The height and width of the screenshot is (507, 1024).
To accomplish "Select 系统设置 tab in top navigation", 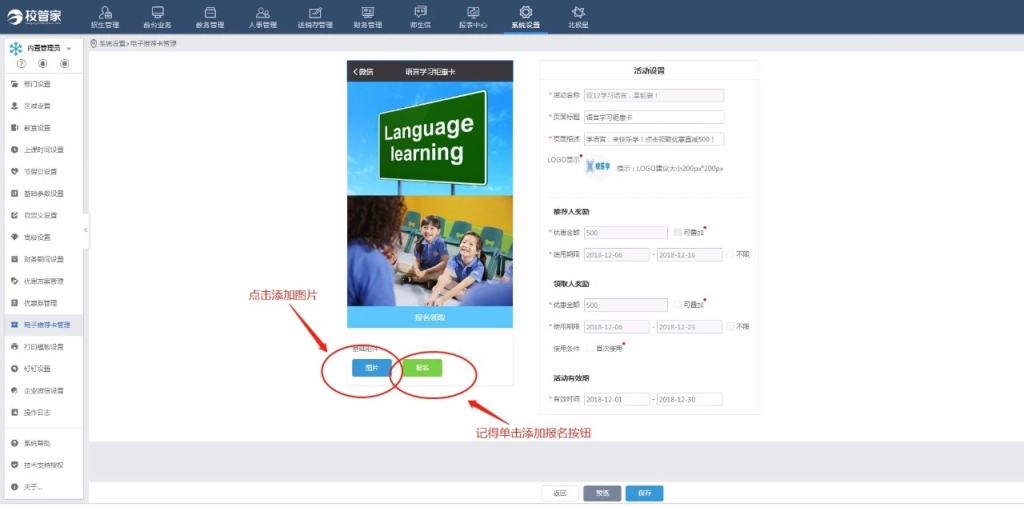I will pyautogui.click(x=525, y=16).
